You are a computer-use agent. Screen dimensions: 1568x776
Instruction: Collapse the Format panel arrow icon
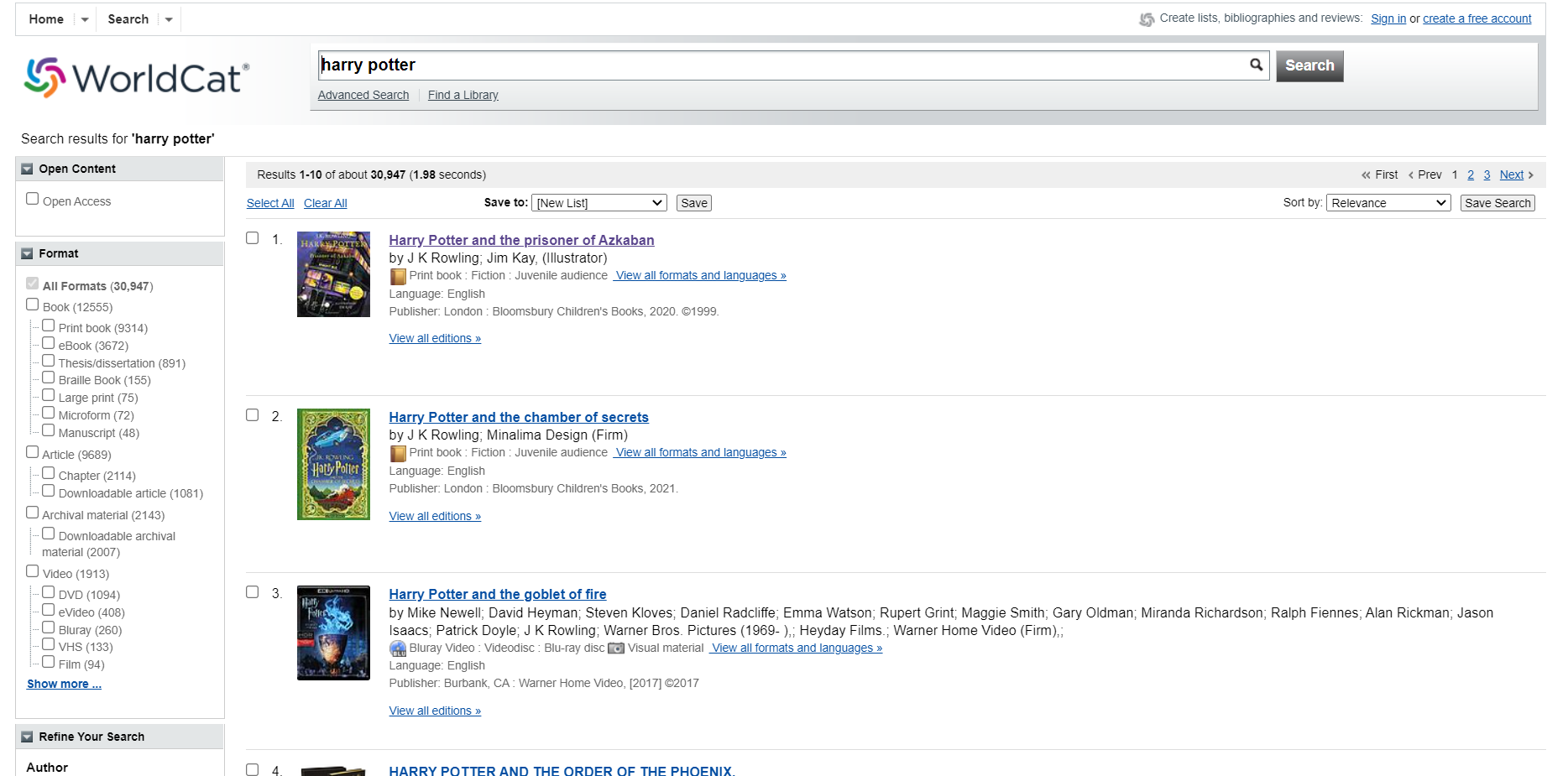click(x=27, y=253)
